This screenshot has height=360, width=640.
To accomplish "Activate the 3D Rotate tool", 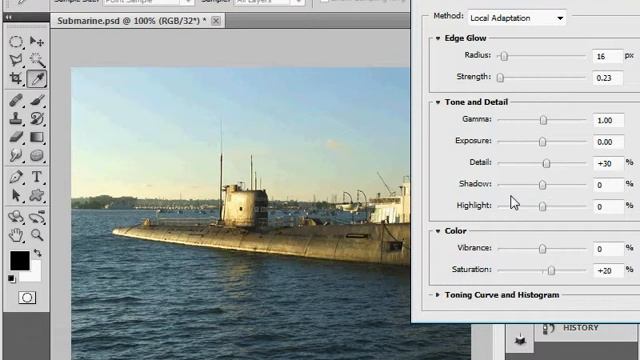I will [x=16, y=217].
